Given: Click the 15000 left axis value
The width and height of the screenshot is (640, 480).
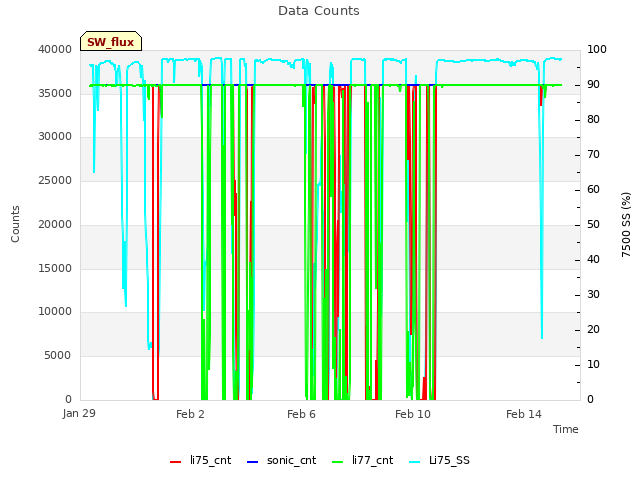Looking at the screenshot, I should tap(55, 268).
